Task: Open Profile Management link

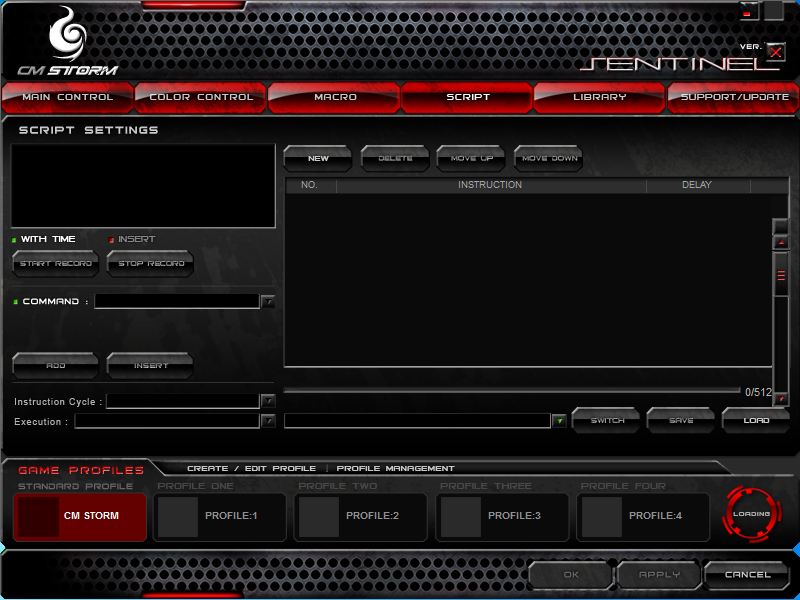Action: pyautogui.click(x=395, y=468)
